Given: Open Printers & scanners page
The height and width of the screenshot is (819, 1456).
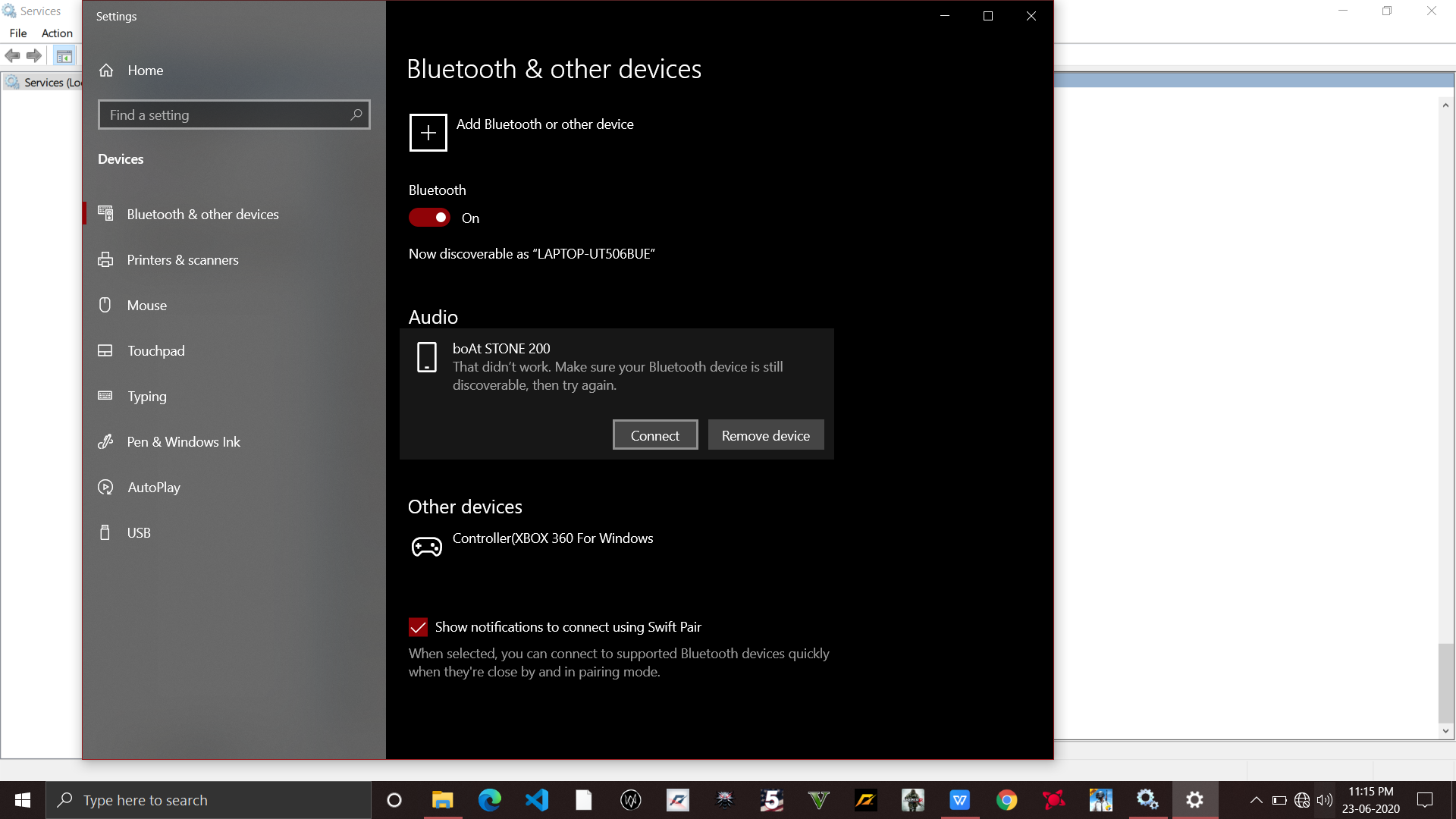Looking at the screenshot, I should pos(182,260).
